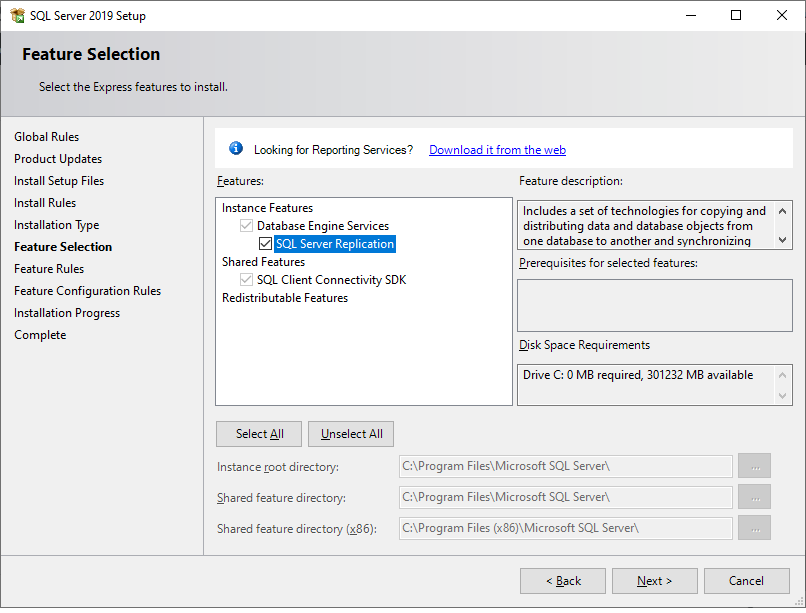Image resolution: width=806 pixels, height=613 pixels.
Task: Browse for Instance root directory
Action: 755,466
